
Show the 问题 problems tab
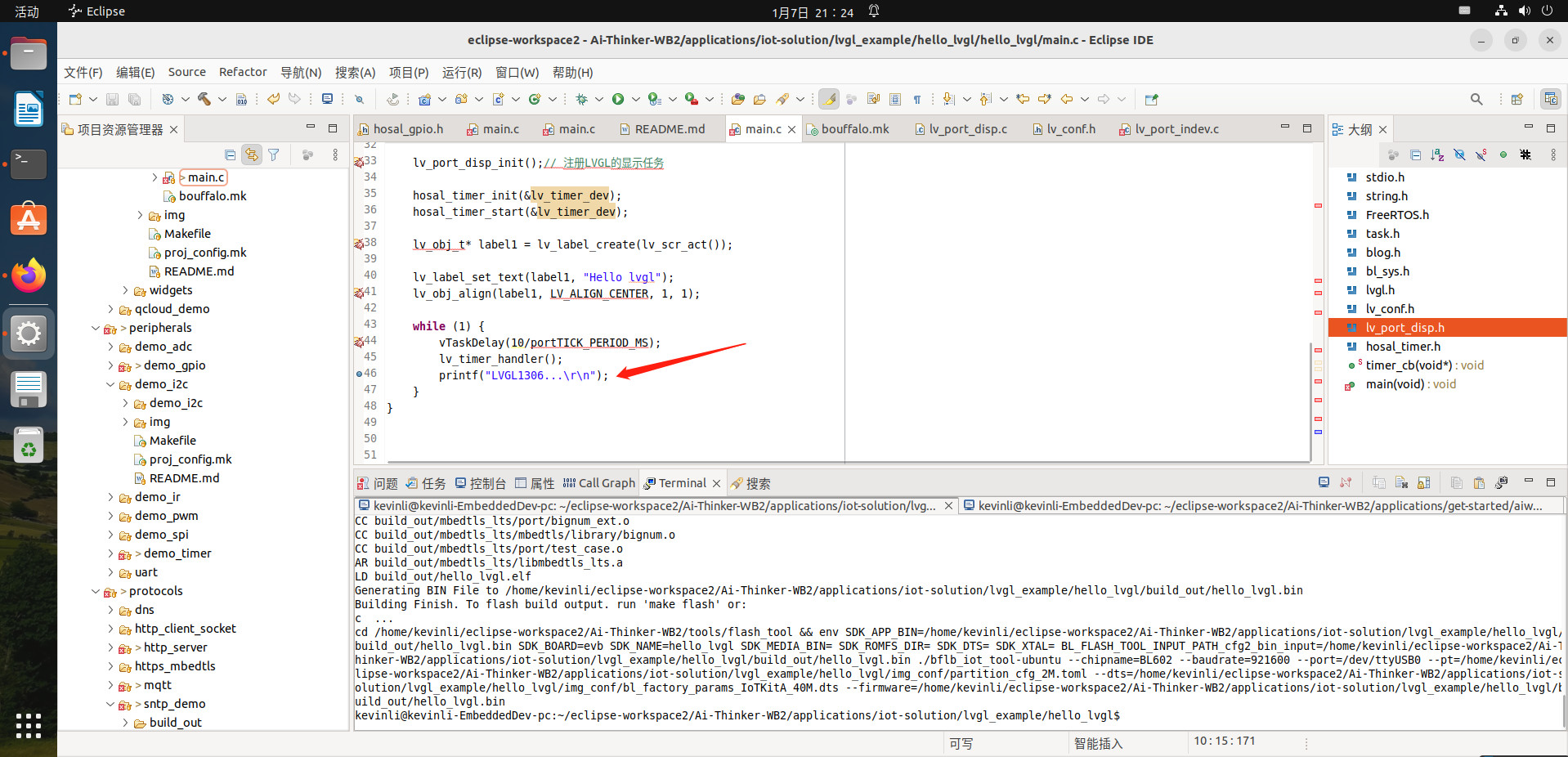point(378,483)
